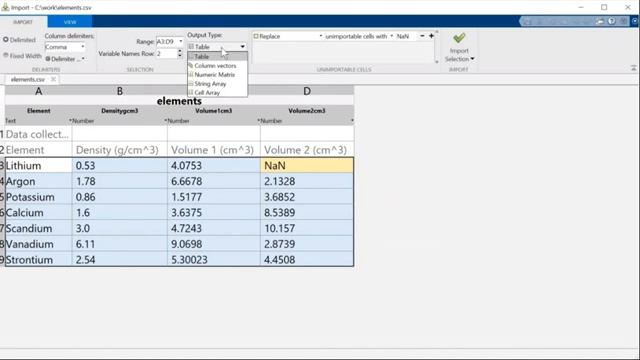Open the Volume2cm3 data type dropdown arrow
The width and height of the screenshot is (640, 360).
[352, 121]
